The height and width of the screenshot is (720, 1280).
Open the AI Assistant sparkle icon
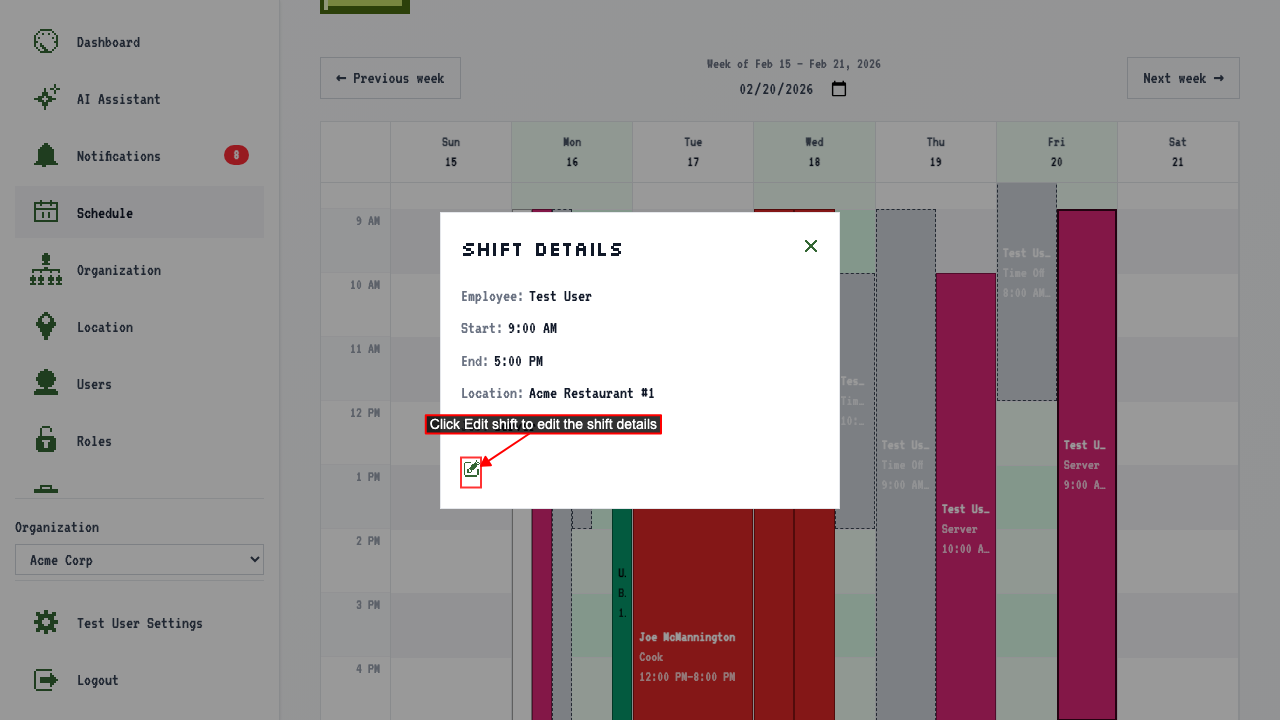46,99
